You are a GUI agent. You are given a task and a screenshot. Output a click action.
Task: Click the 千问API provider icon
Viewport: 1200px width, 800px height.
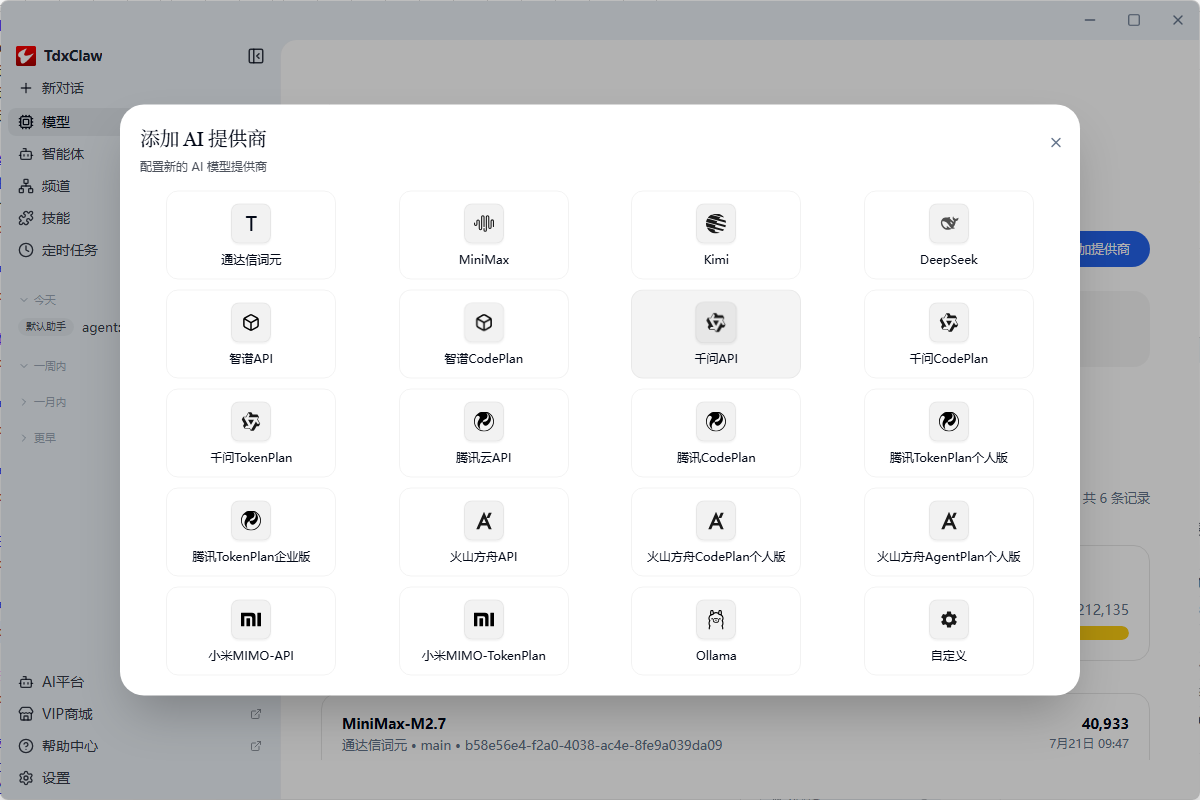(x=716, y=323)
